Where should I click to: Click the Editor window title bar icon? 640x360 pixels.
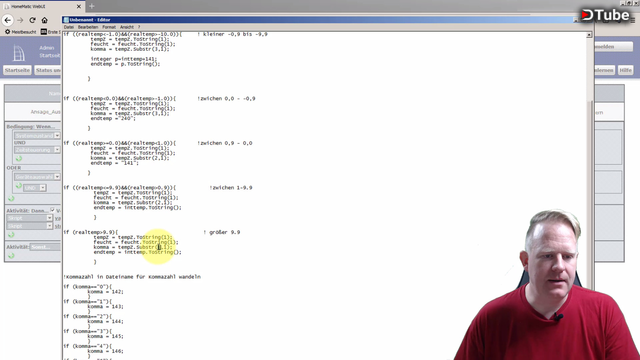tap(66, 20)
